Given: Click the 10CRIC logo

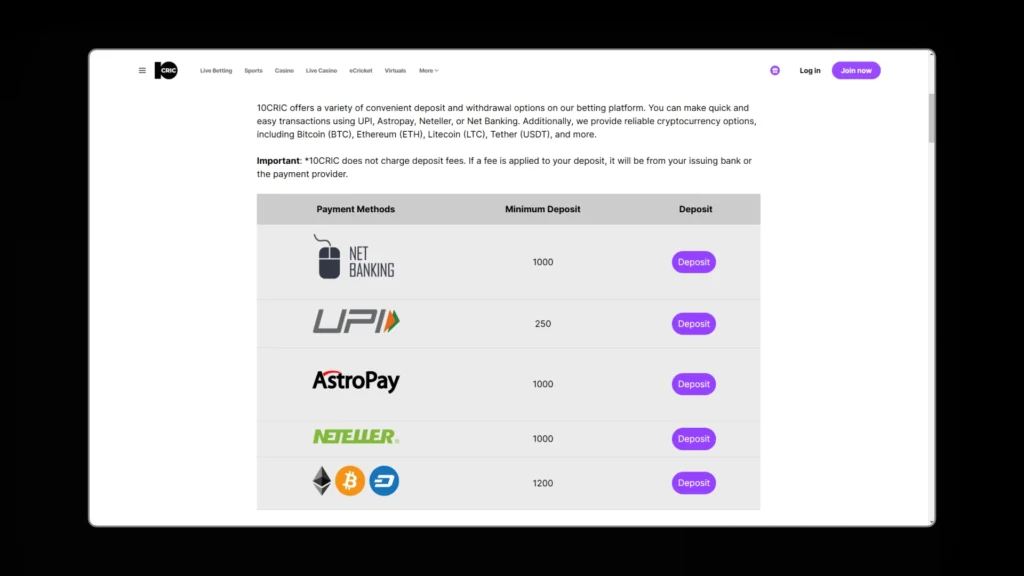Looking at the screenshot, I should (x=166, y=71).
